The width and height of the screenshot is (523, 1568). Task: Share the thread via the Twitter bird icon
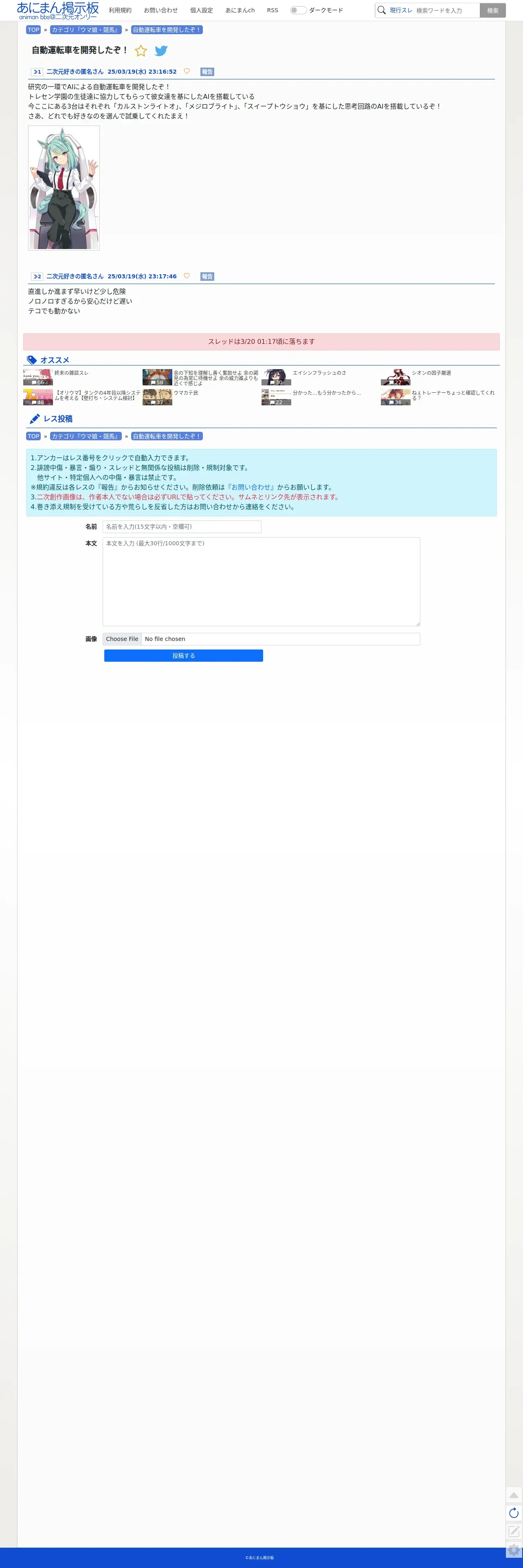coord(161,50)
